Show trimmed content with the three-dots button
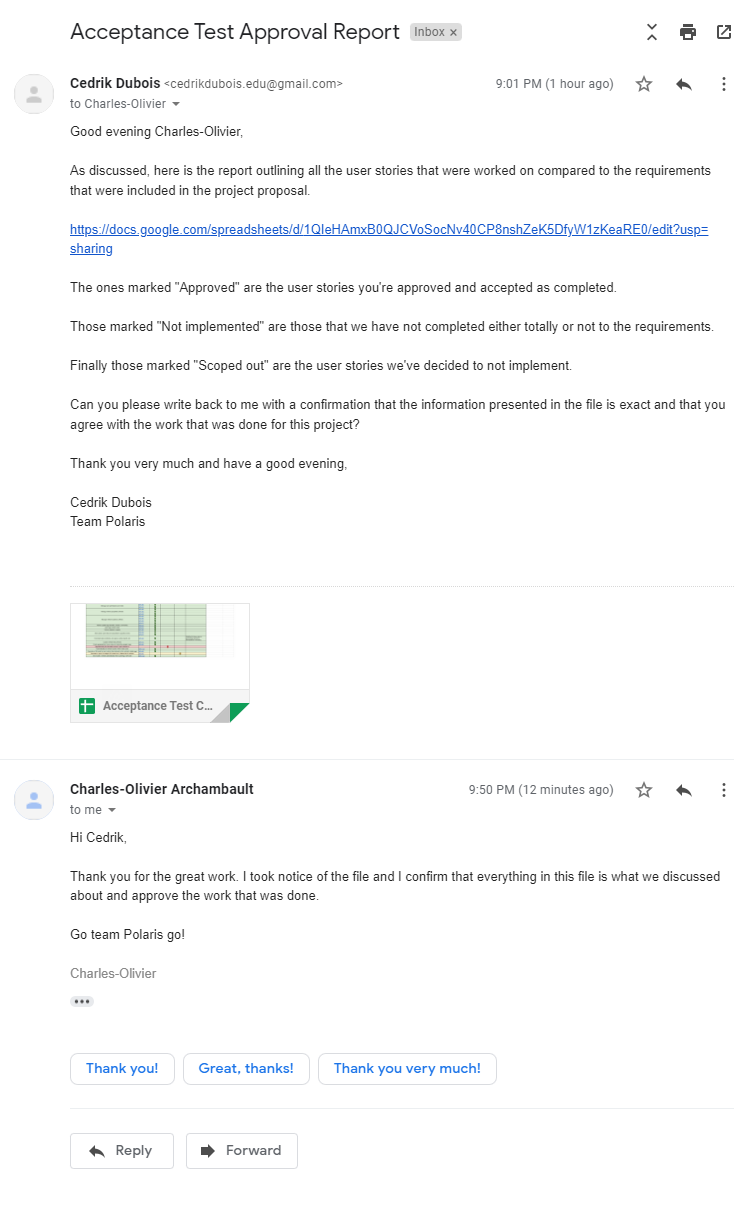747x1223 pixels. click(82, 1001)
